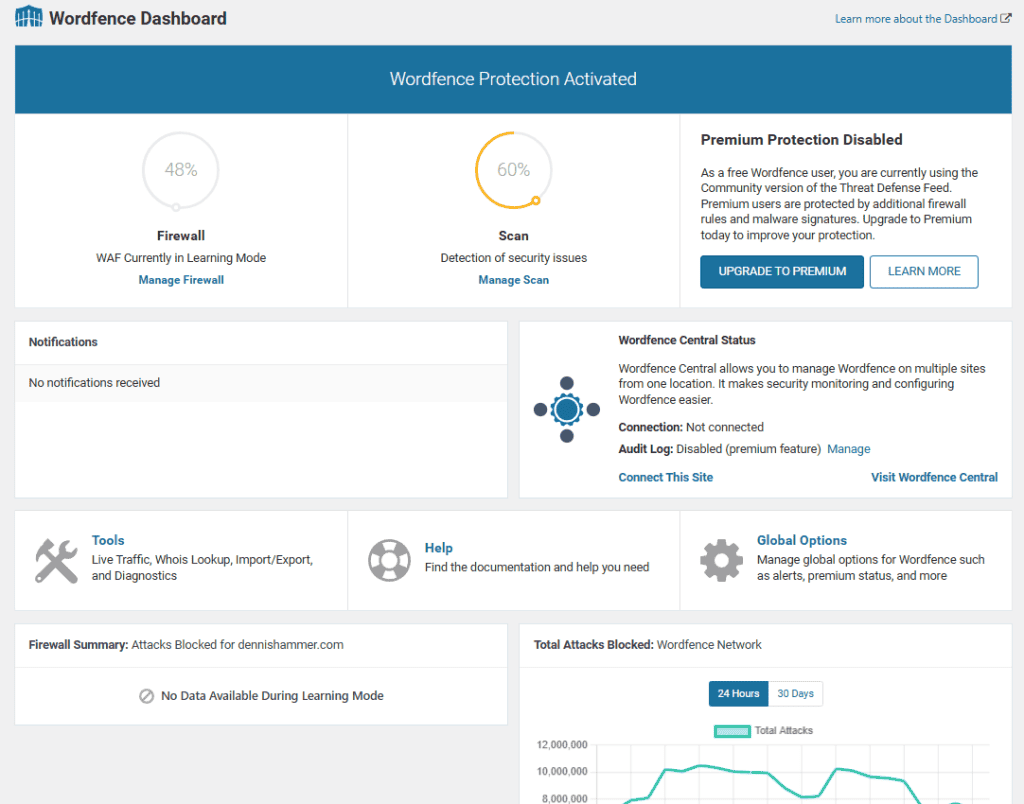The width and height of the screenshot is (1024, 804).
Task: Click 'Premium Protection Disabled' heading
Action: 801,140
